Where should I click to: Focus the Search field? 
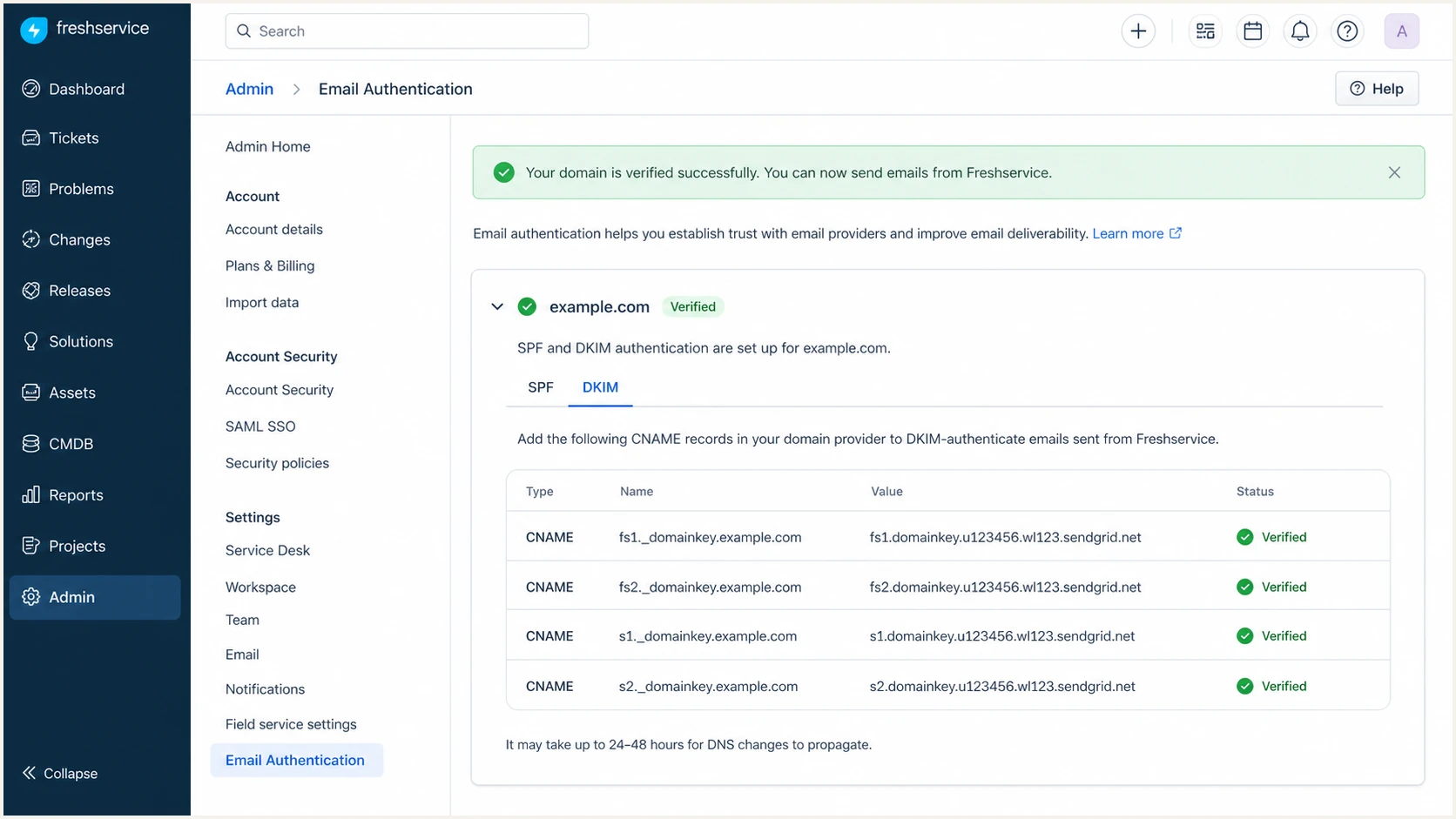[x=407, y=31]
